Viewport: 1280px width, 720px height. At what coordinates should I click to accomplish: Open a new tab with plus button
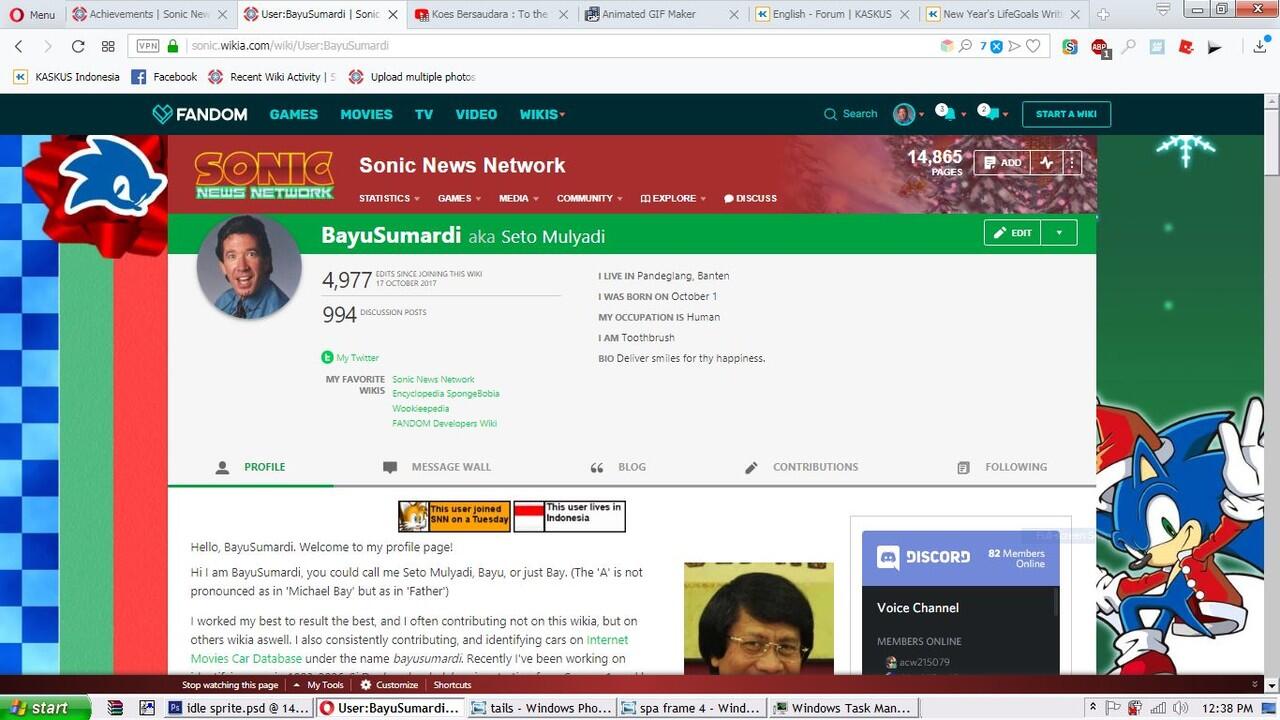pos(1103,14)
